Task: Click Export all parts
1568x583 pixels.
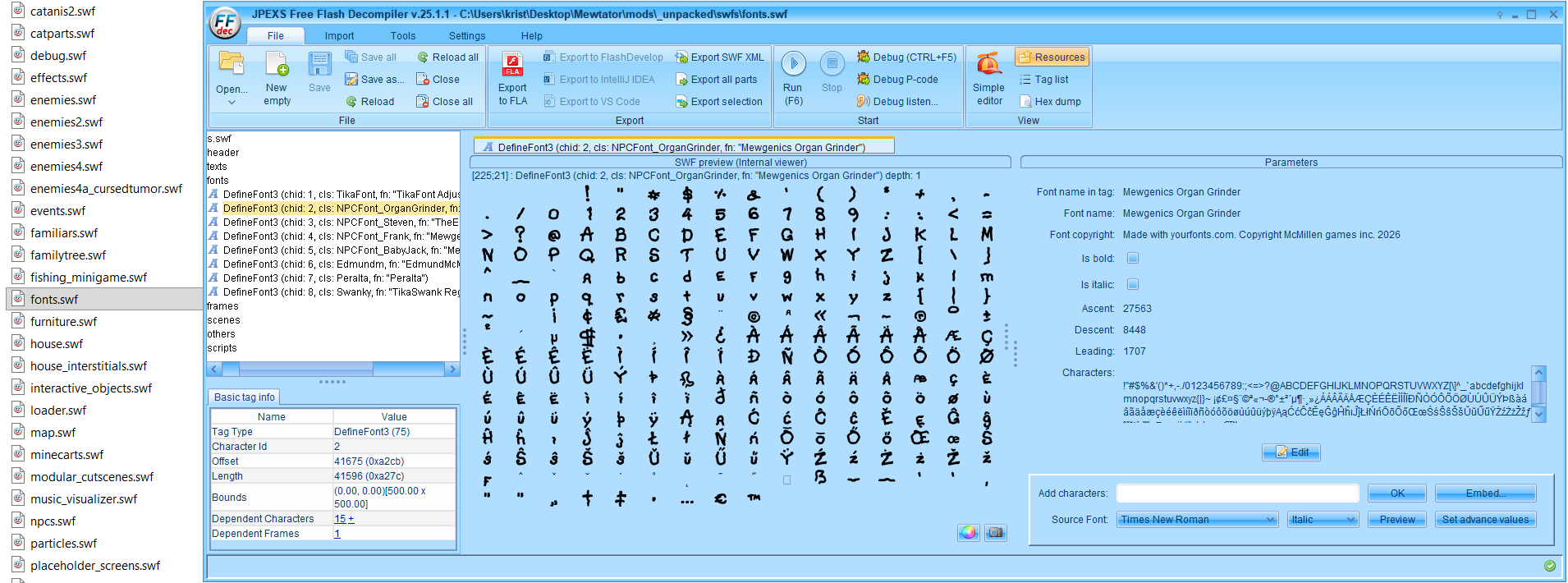Action: (x=716, y=80)
